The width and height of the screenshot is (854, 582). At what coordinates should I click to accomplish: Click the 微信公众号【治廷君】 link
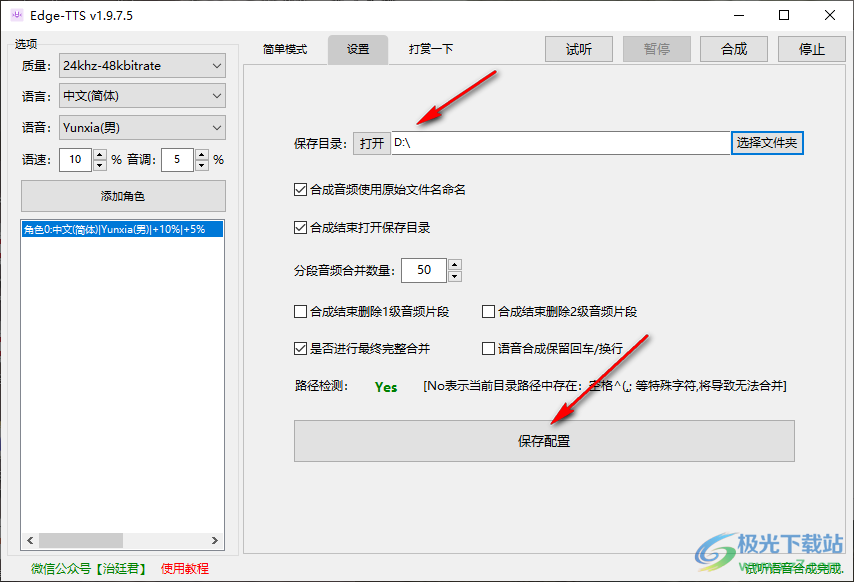point(89,569)
